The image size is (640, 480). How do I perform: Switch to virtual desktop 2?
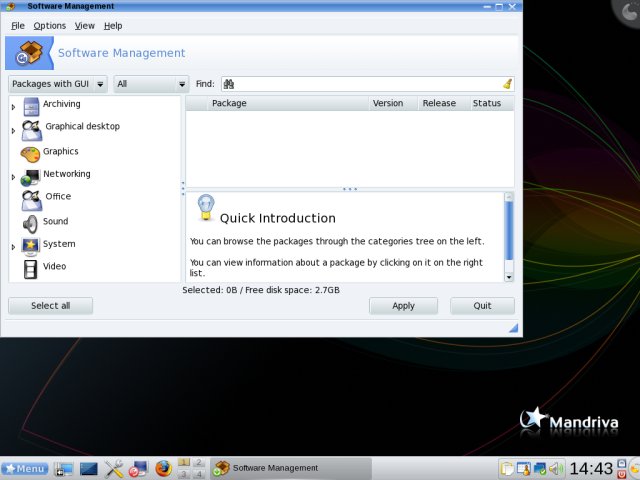pyautogui.click(x=199, y=462)
